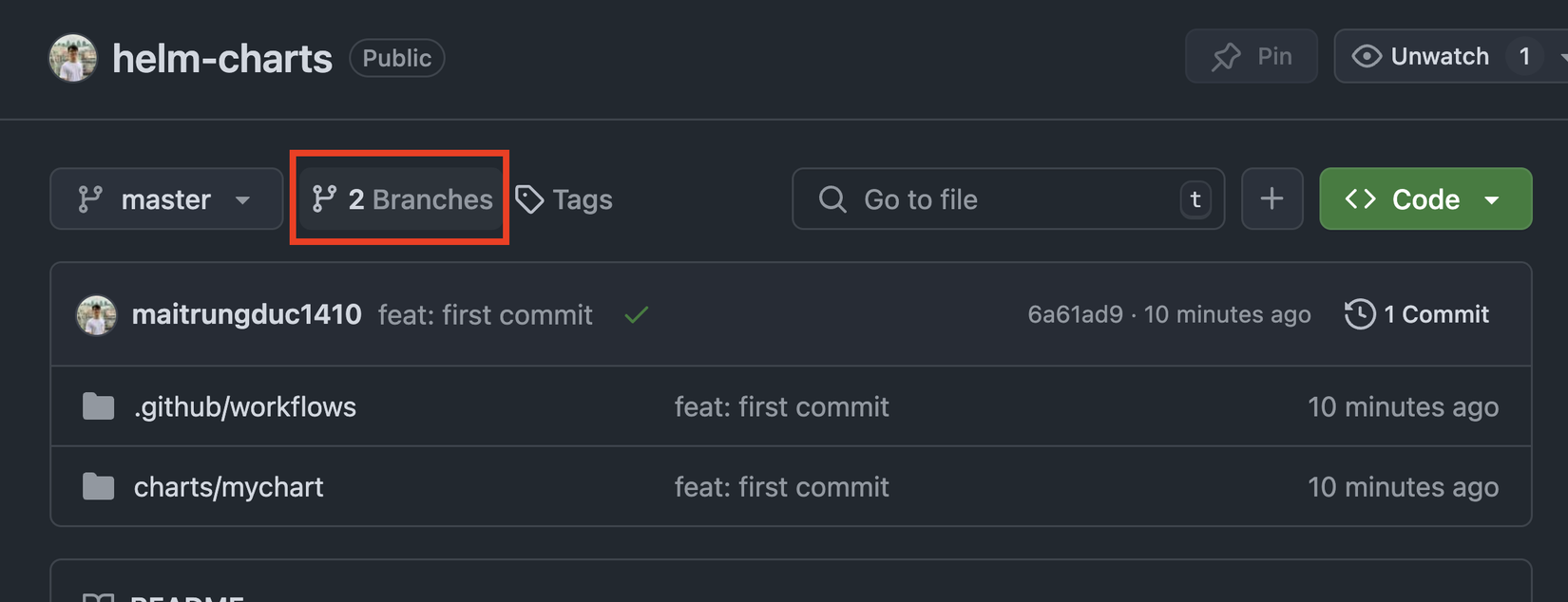The height and width of the screenshot is (602, 1568).
Task: Open the Tags page
Action: pos(564,199)
